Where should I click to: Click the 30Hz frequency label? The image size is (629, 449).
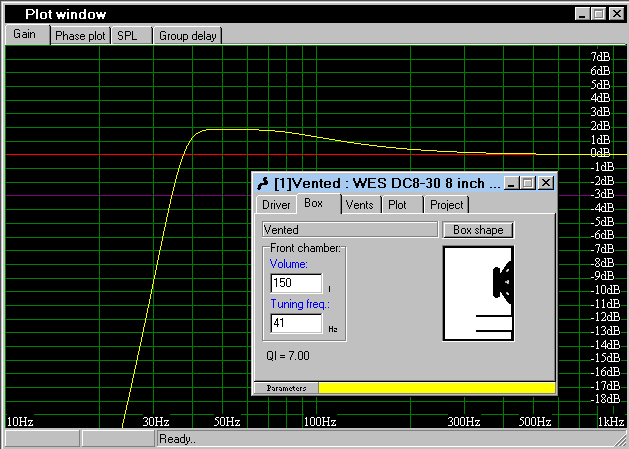pyautogui.click(x=156, y=422)
